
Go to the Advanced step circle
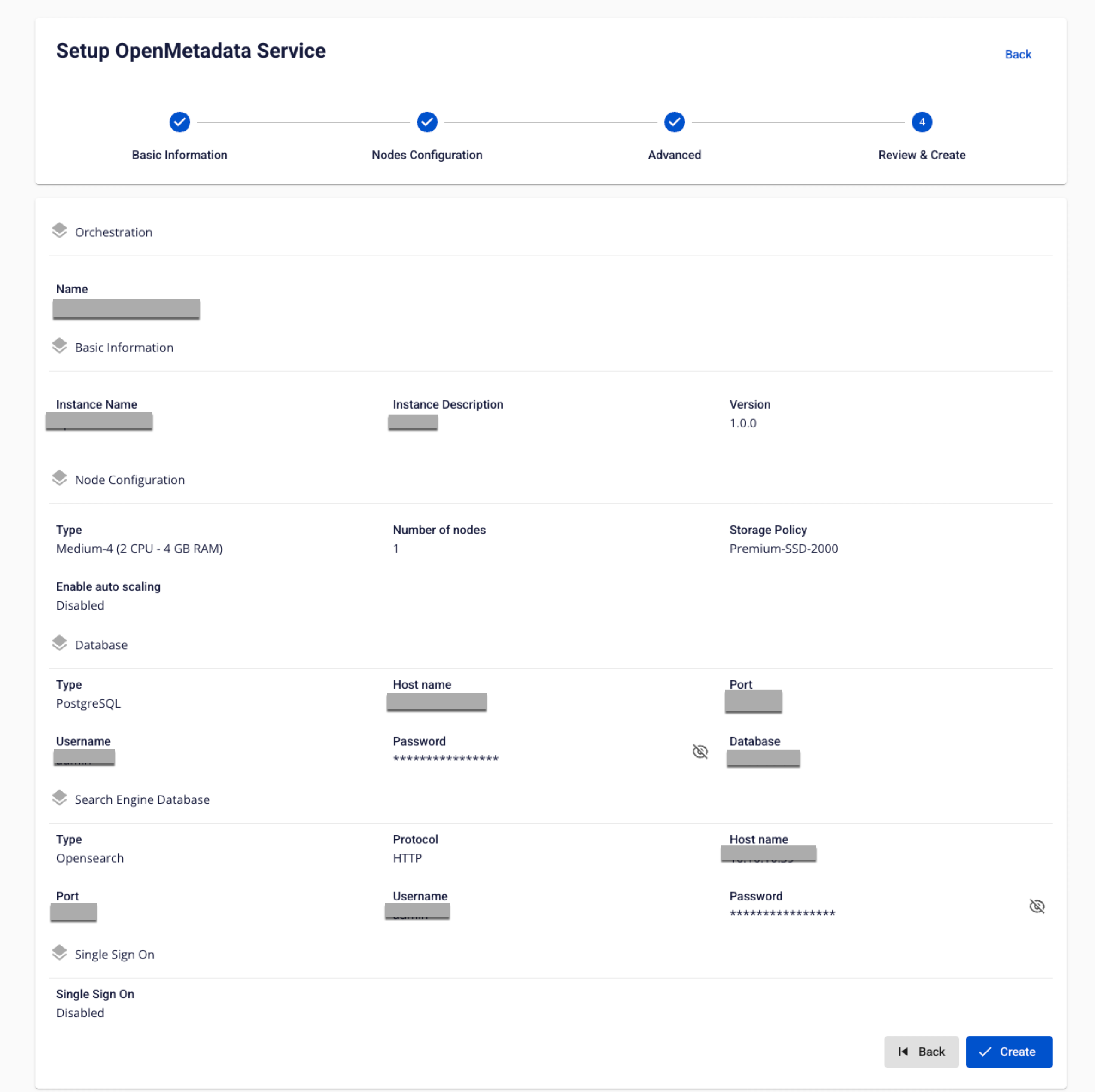675,122
